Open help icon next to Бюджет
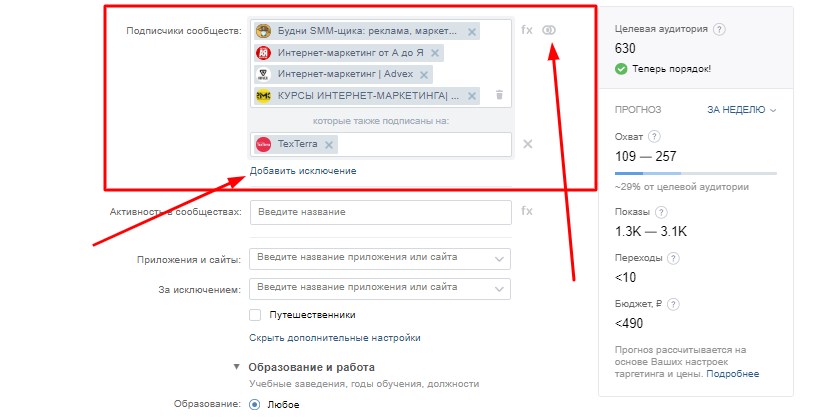This screenshot has width=818, height=418. (673, 304)
